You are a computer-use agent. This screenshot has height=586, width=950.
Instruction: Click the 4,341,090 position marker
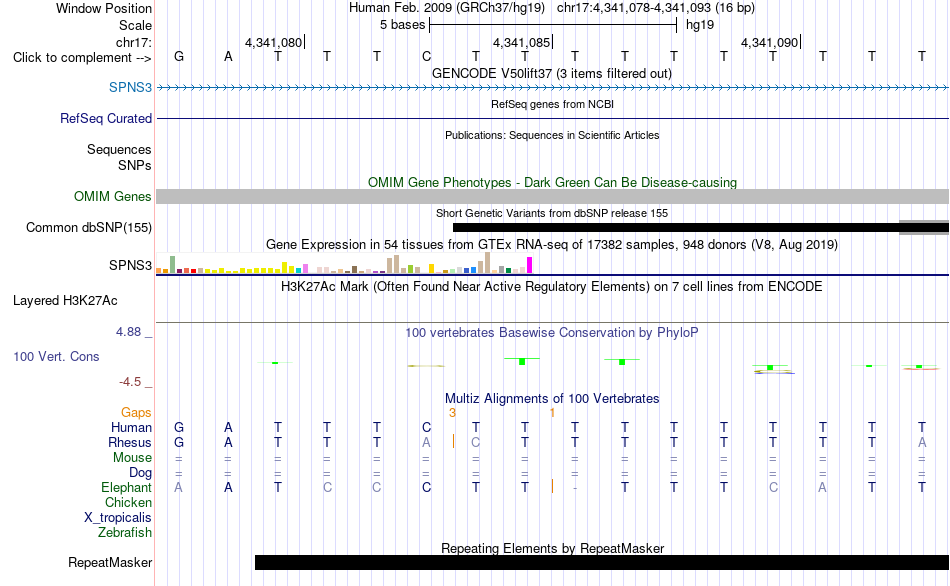769,42
